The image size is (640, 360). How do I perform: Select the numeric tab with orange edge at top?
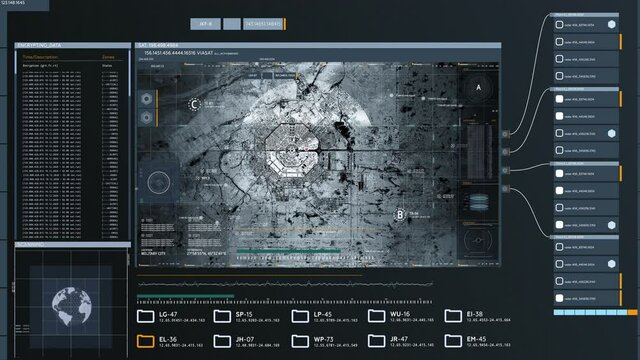264,24
